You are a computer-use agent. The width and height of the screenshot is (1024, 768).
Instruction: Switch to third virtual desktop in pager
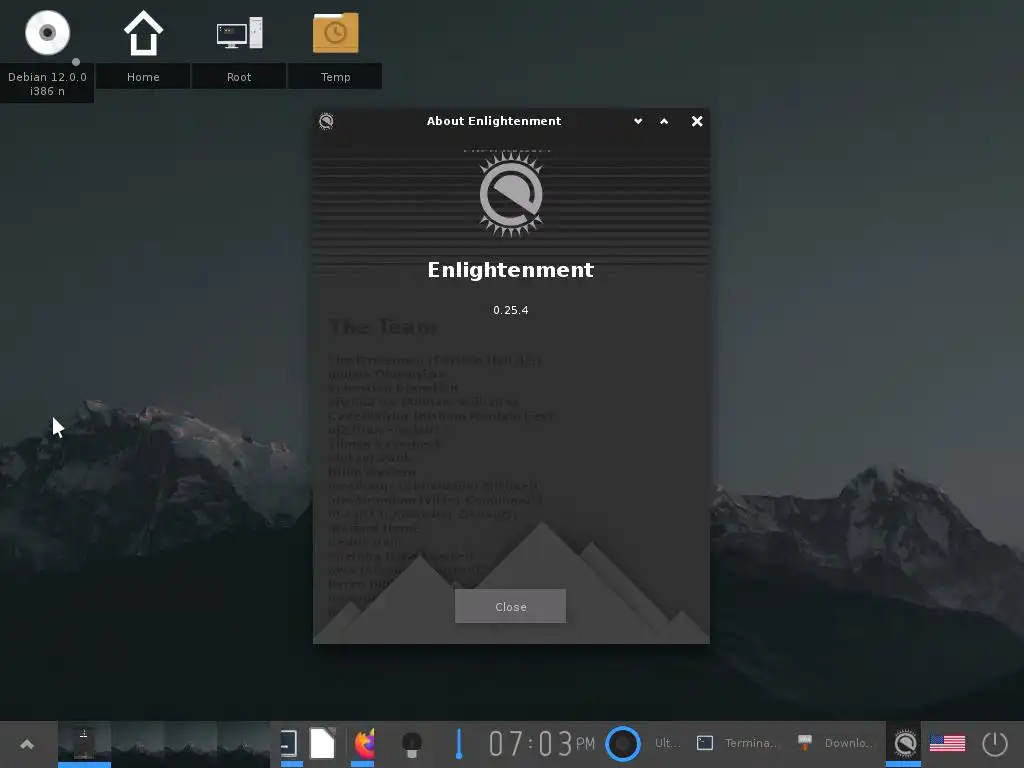point(190,744)
